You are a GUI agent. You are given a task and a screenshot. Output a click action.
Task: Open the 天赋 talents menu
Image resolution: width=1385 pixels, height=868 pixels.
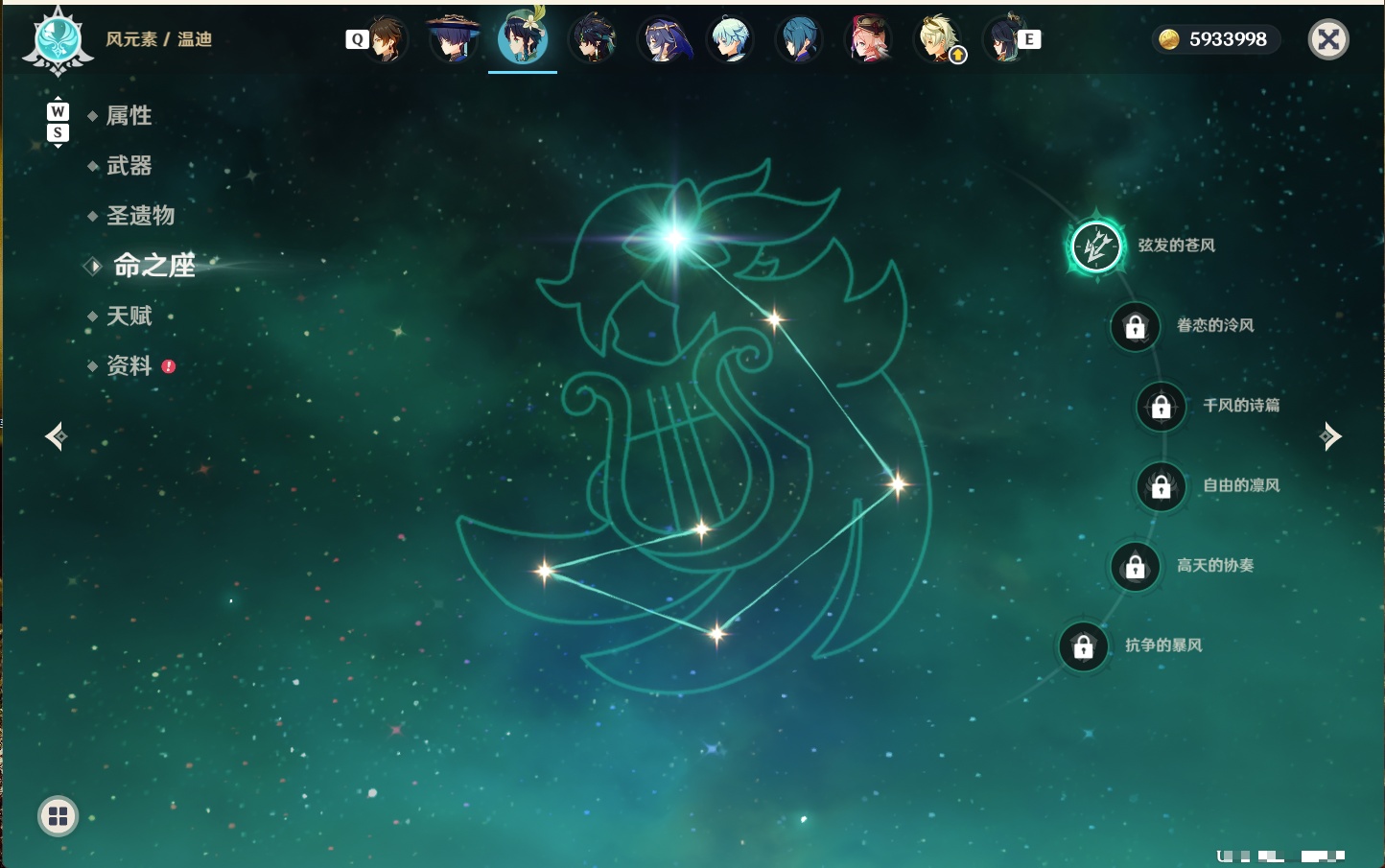point(129,316)
